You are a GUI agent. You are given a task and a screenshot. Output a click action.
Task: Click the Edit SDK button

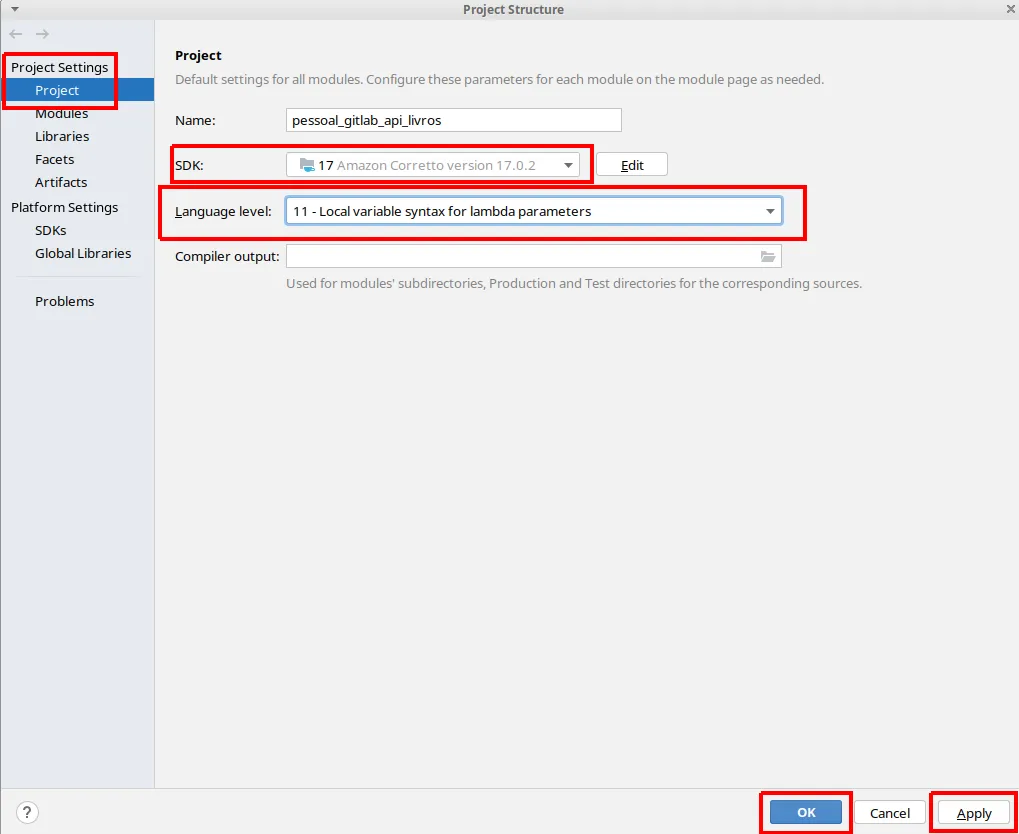click(632, 165)
